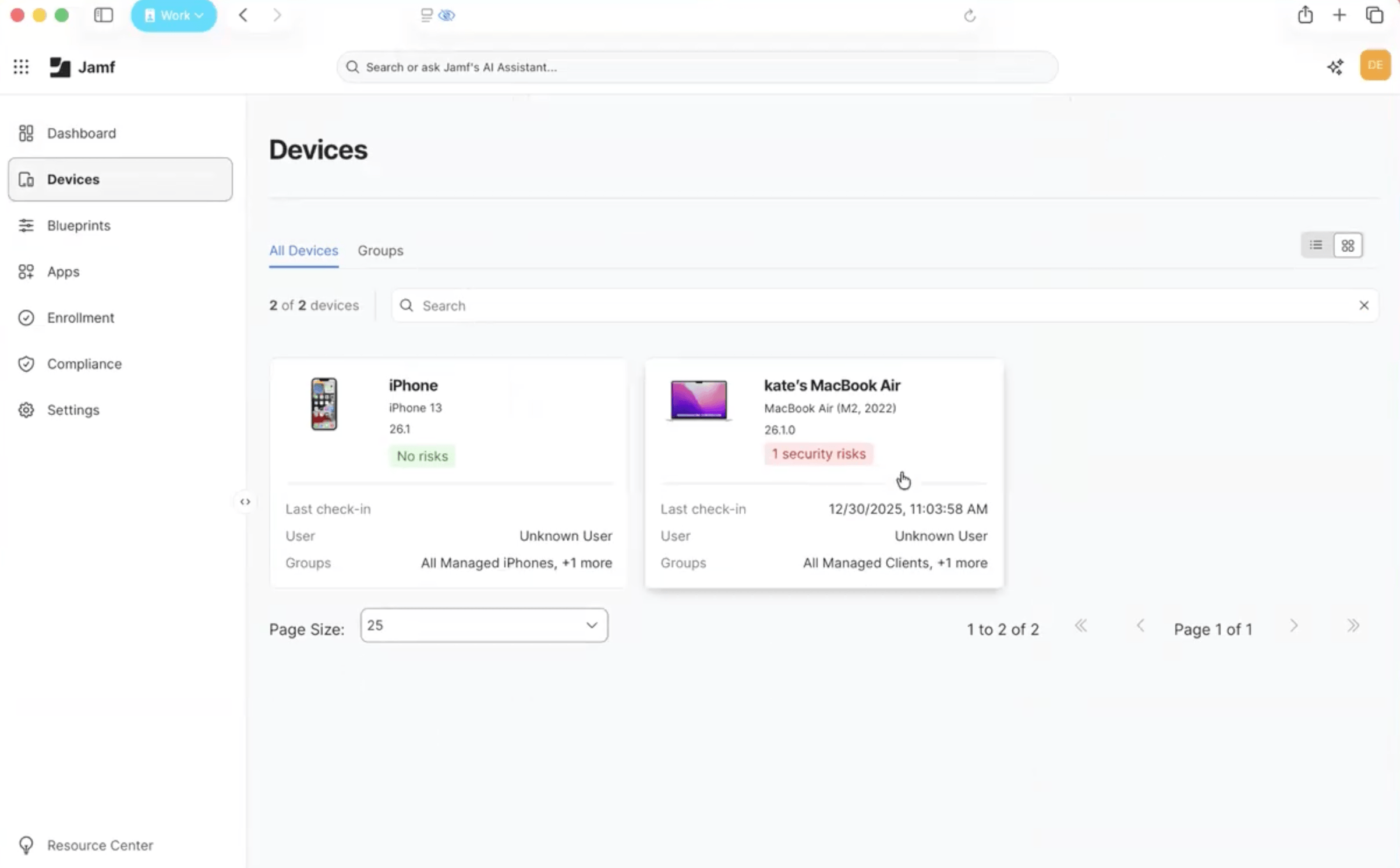Go to the next page
Viewport: 1400px width, 868px height.
click(1294, 626)
